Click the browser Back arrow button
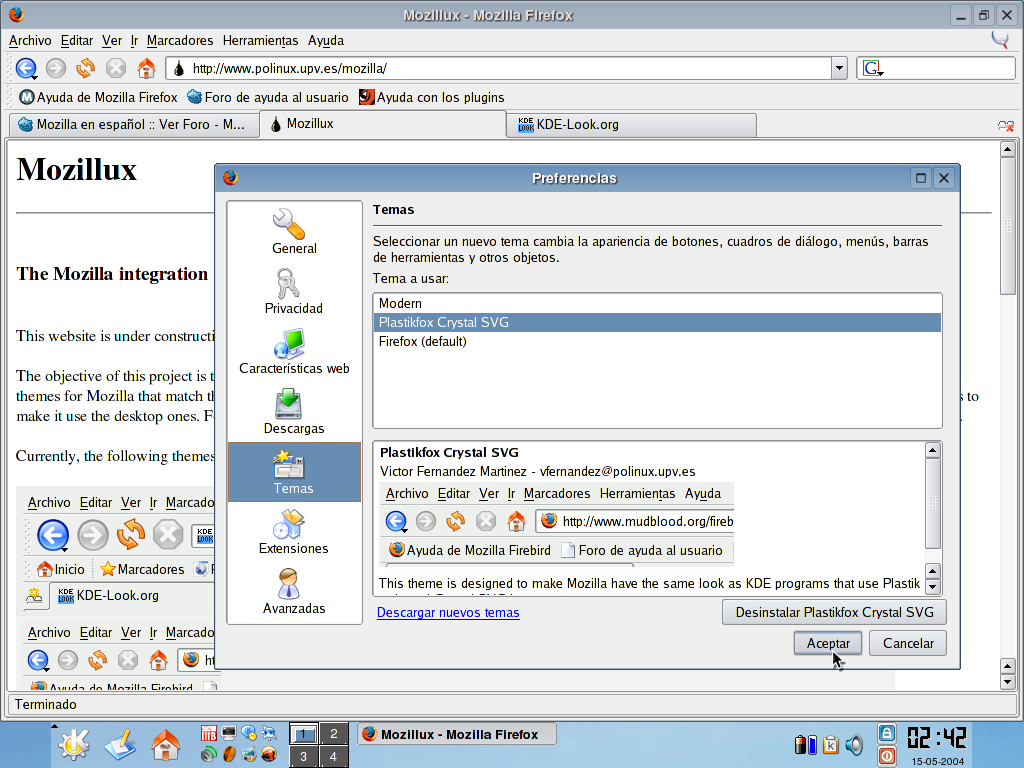The height and width of the screenshot is (768, 1024). pyautogui.click(x=26, y=68)
